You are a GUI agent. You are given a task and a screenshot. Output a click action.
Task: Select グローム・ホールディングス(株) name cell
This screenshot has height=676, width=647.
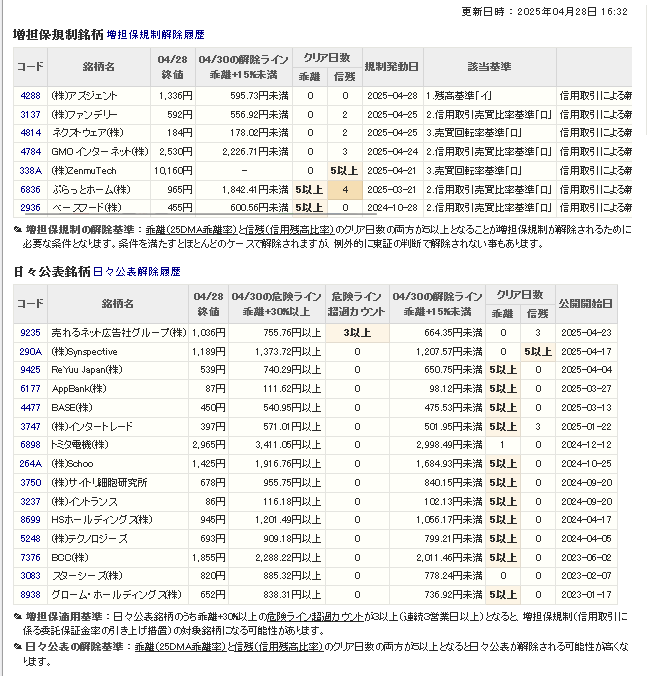[x=118, y=595]
